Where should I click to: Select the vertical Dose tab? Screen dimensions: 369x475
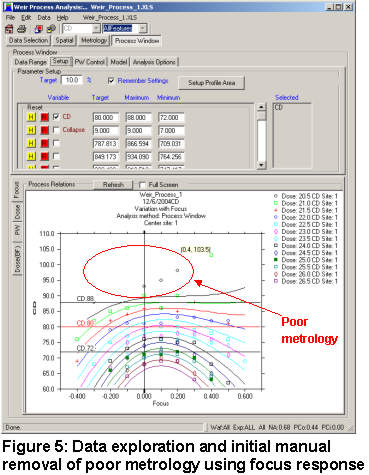[x=17, y=212]
